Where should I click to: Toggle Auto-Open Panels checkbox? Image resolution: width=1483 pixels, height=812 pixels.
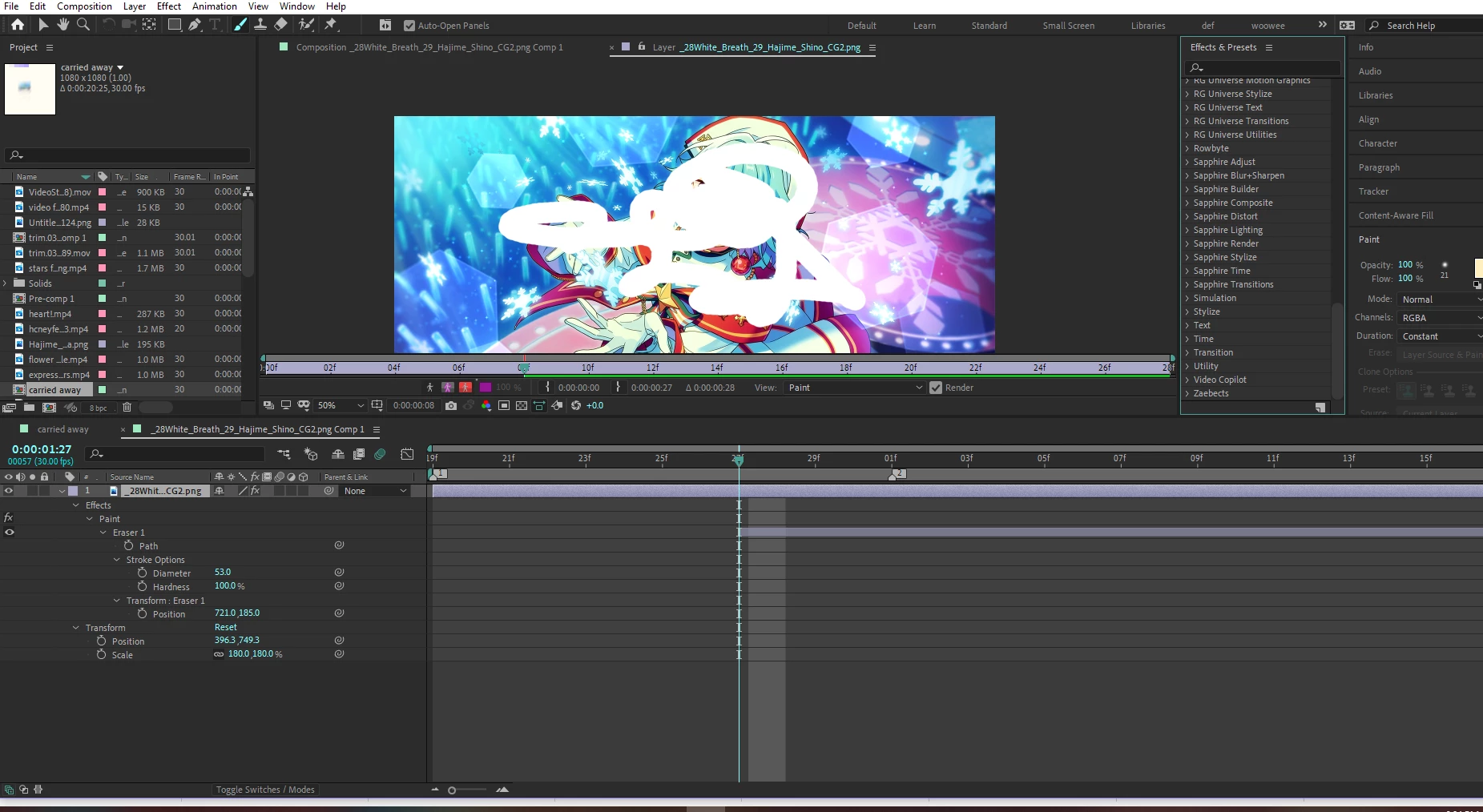pyautogui.click(x=409, y=26)
